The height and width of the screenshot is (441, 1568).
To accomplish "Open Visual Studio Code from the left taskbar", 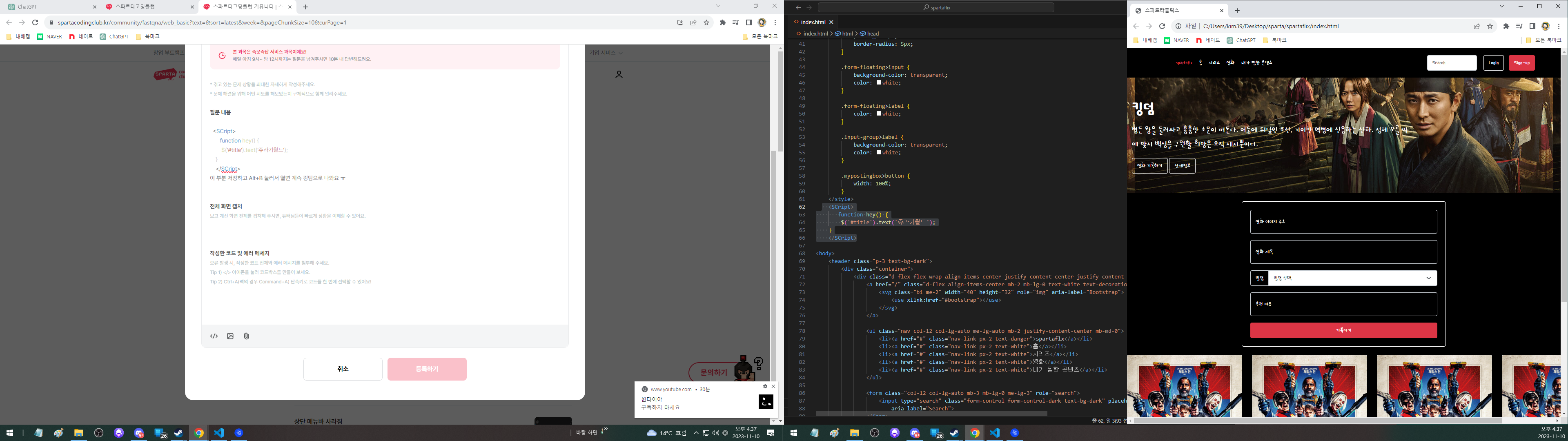I will pos(218,433).
